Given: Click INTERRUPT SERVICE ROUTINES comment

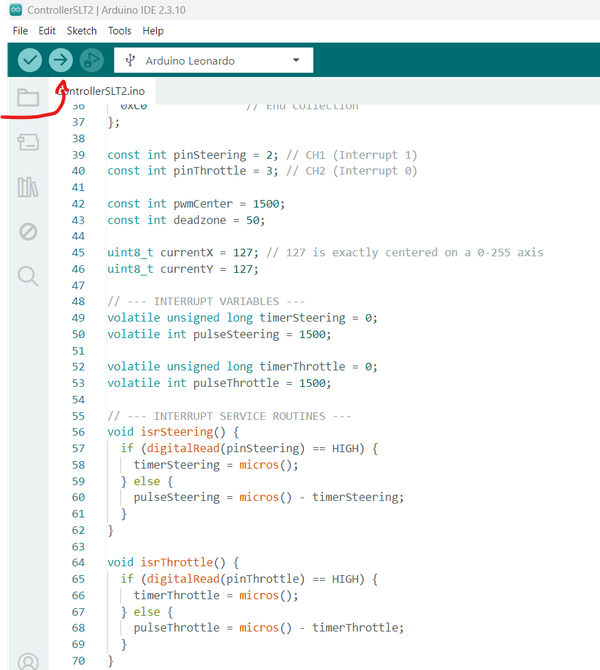Looking at the screenshot, I should (229, 416).
